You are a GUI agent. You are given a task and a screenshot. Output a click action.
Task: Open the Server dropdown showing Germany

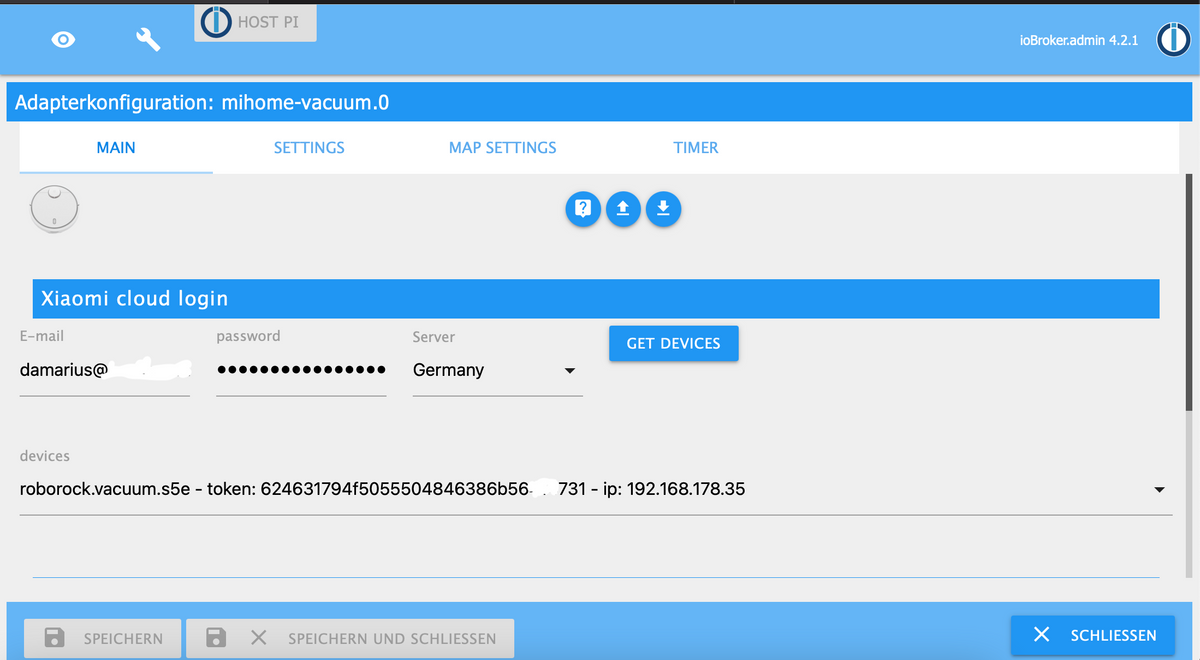click(497, 370)
